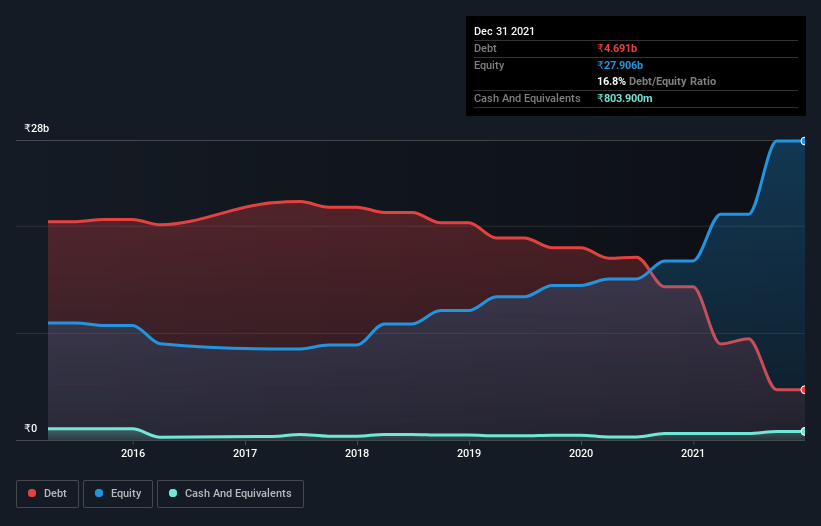Click the 2018 x-axis label

(357, 453)
